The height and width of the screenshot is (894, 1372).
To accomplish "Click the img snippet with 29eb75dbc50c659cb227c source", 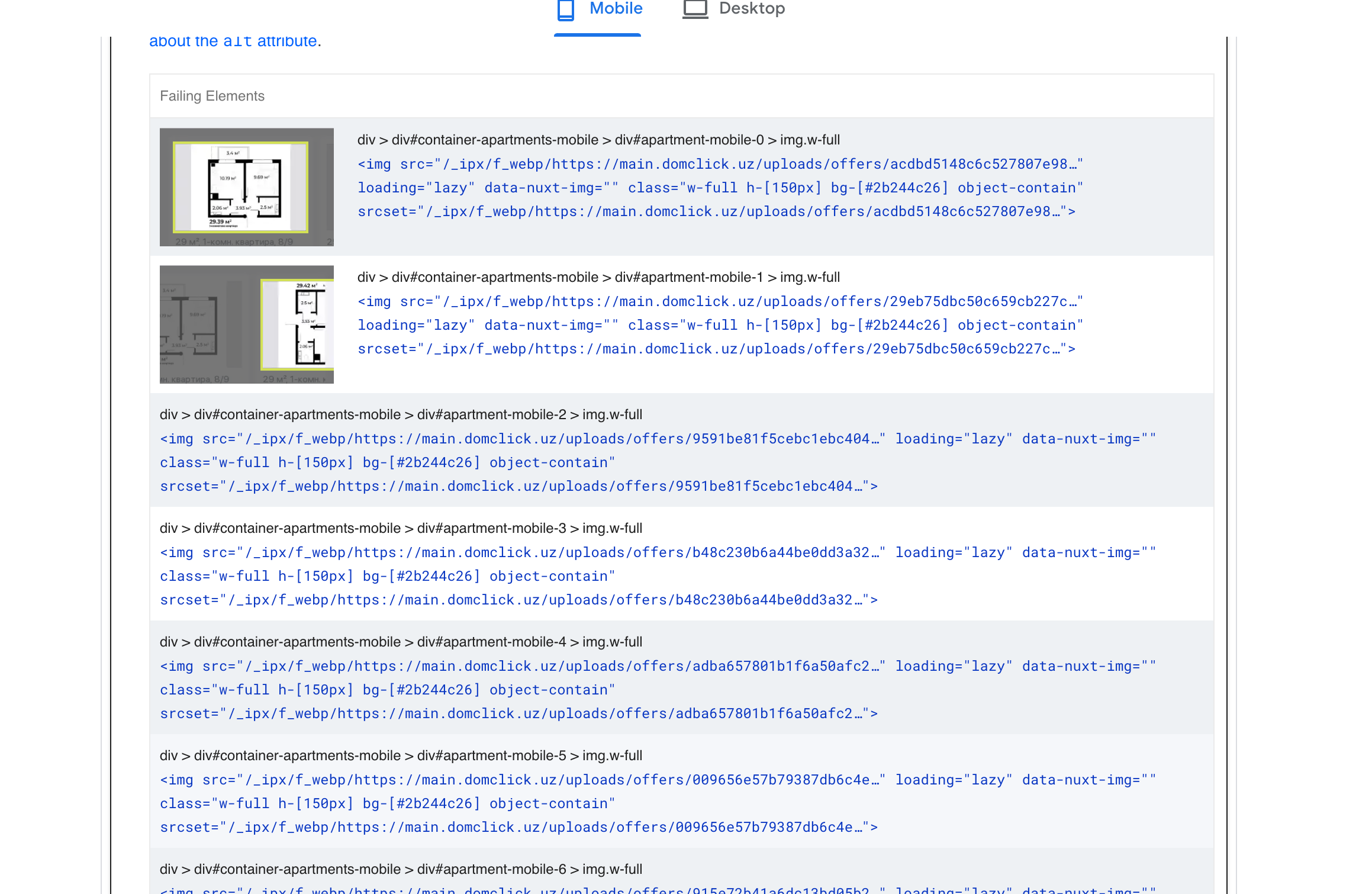I will [720, 325].
